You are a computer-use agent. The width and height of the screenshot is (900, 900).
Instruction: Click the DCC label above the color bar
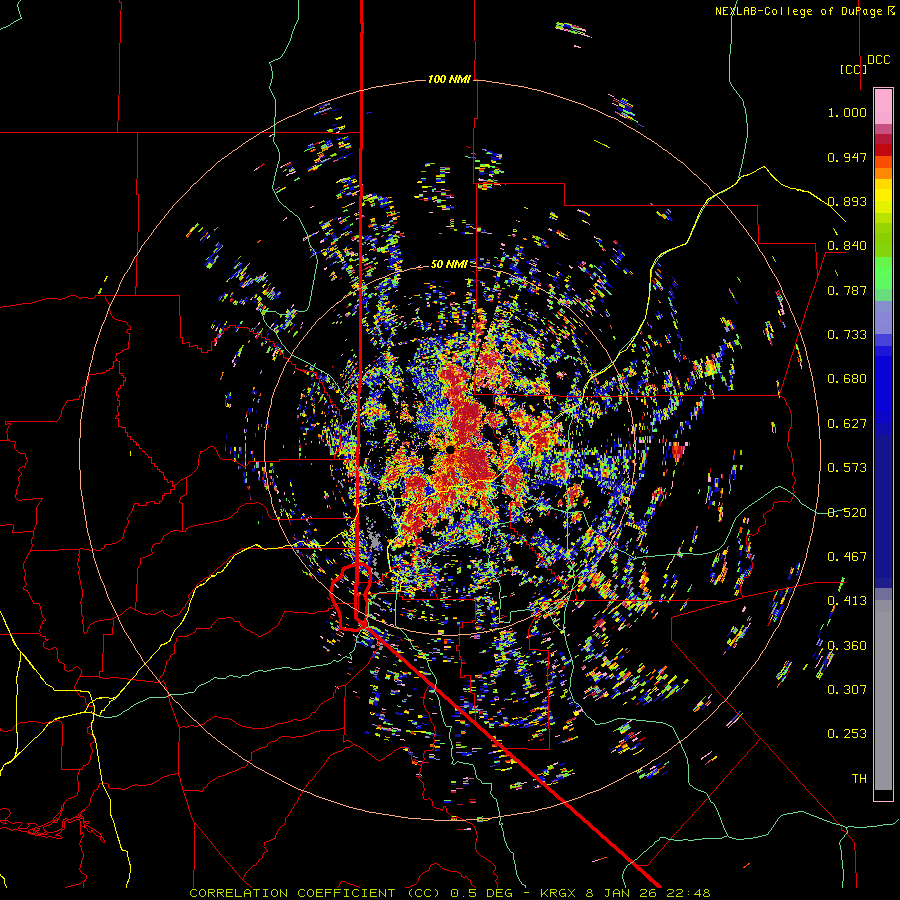pos(878,60)
